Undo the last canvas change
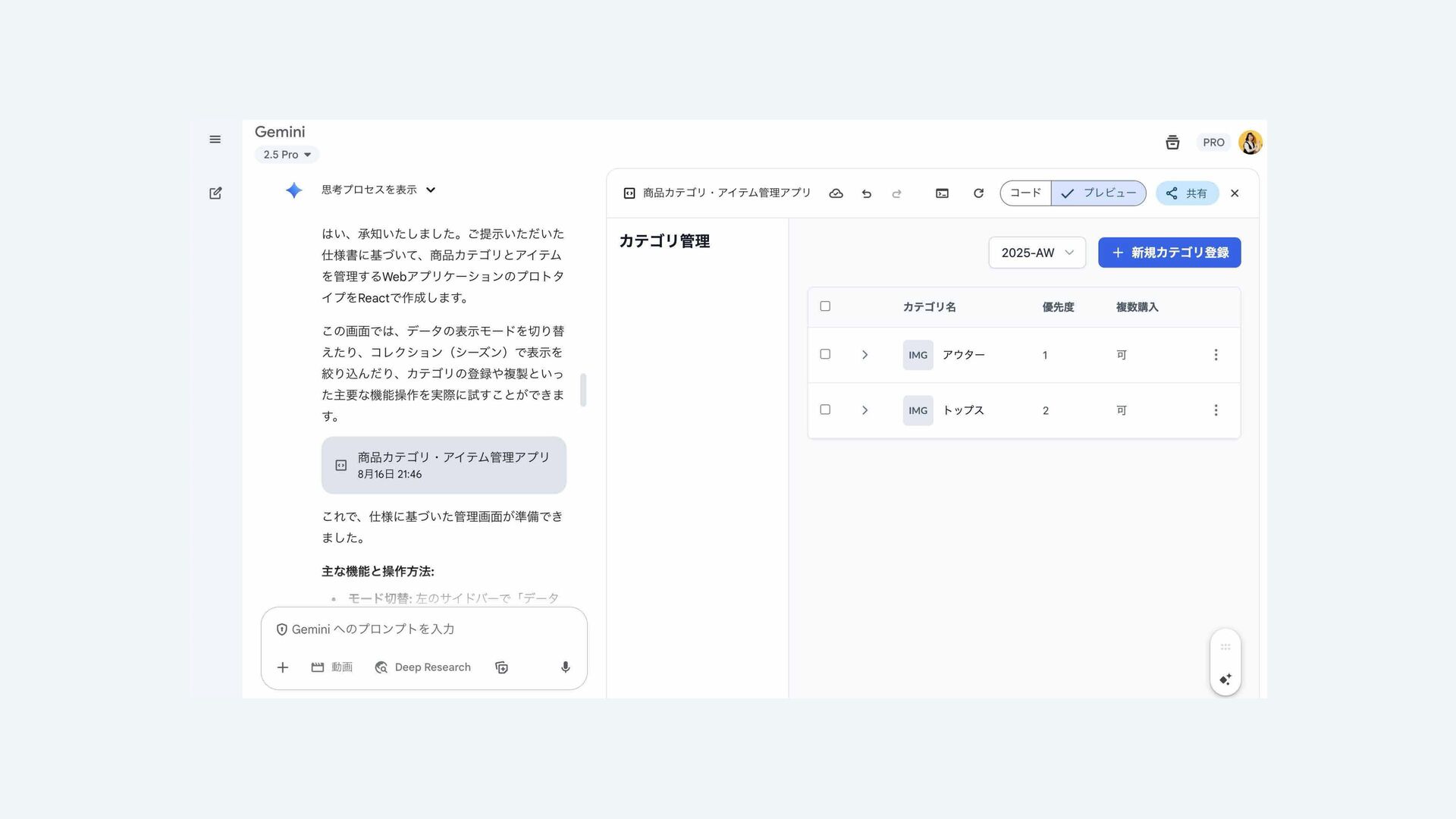The width and height of the screenshot is (1456, 819). pos(866,193)
